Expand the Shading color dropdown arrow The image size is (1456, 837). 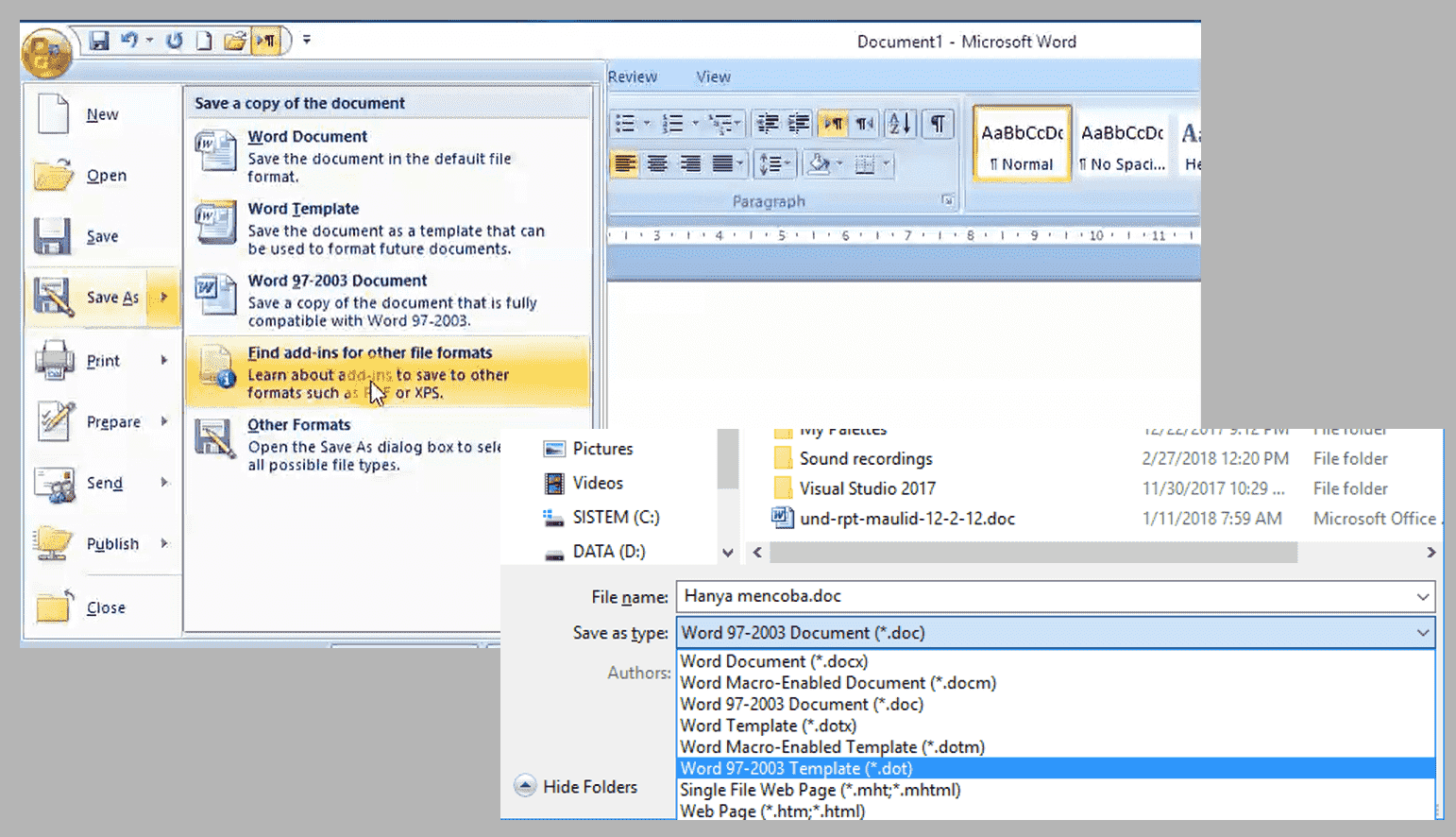(x=838, y=163)
